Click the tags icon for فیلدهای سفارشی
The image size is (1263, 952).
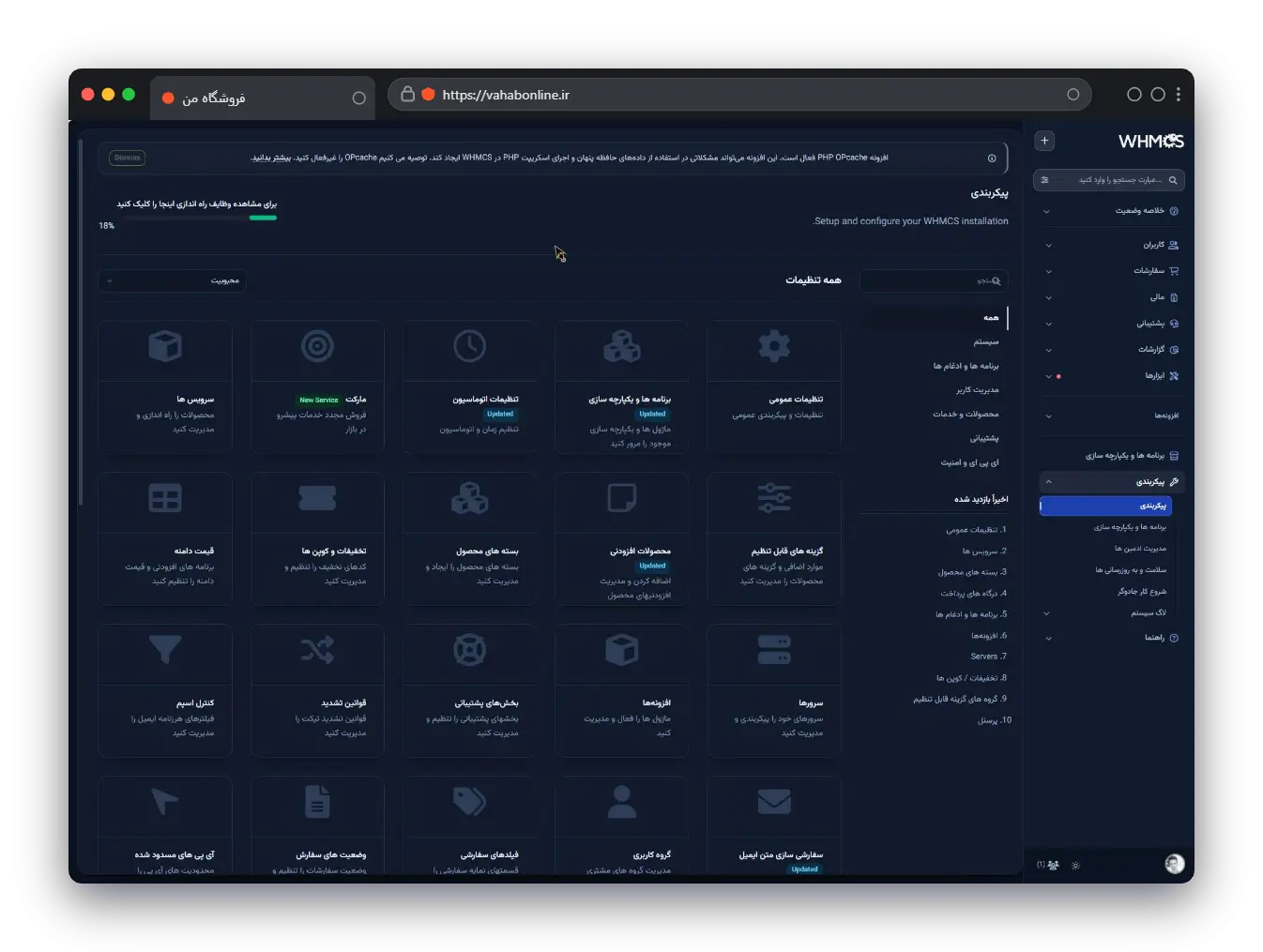[x=470, y=801]
